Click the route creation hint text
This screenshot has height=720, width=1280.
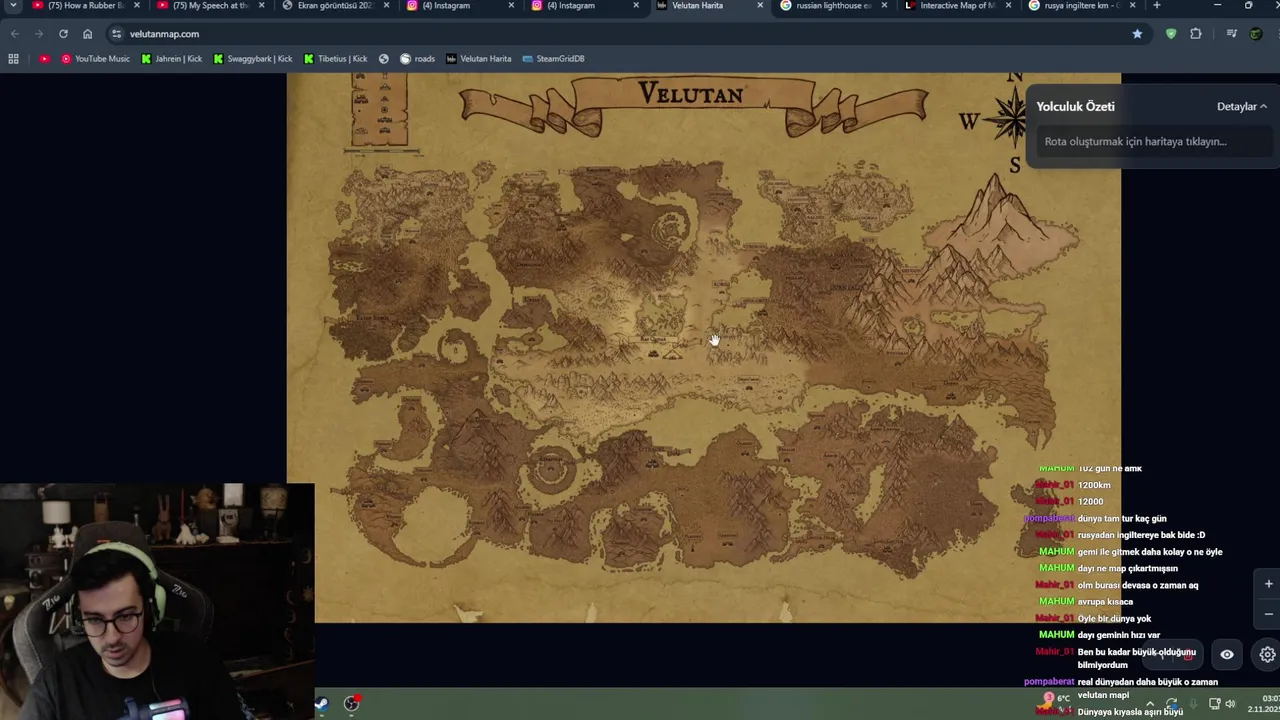tap(1135, 141)
